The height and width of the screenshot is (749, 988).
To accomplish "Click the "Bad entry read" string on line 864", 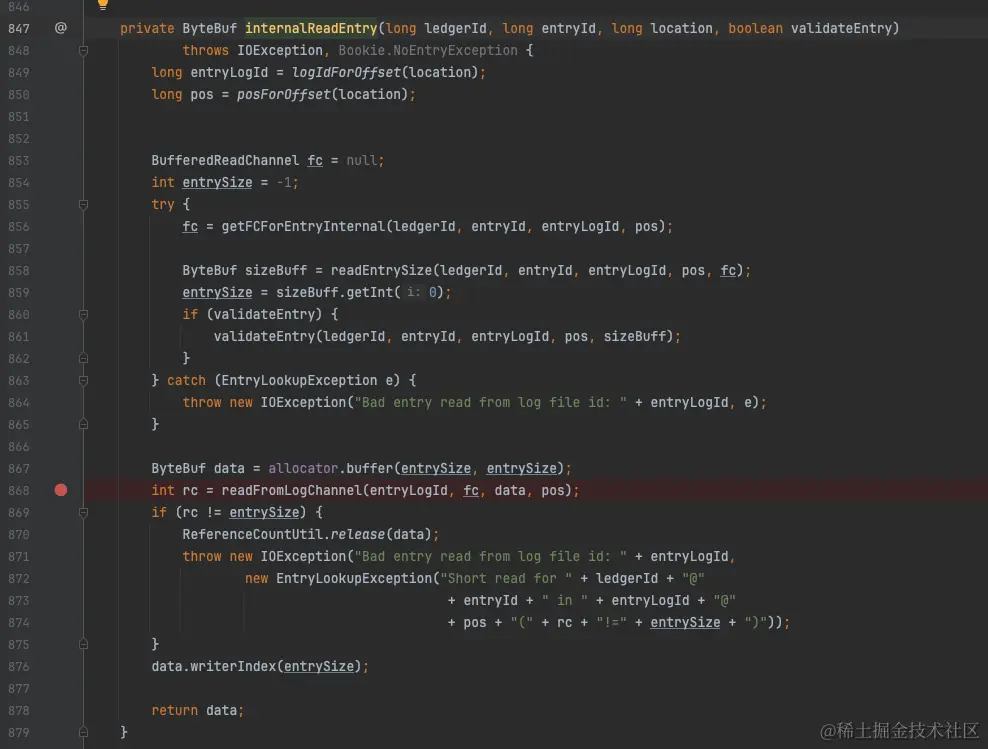I will click(491, 403).
